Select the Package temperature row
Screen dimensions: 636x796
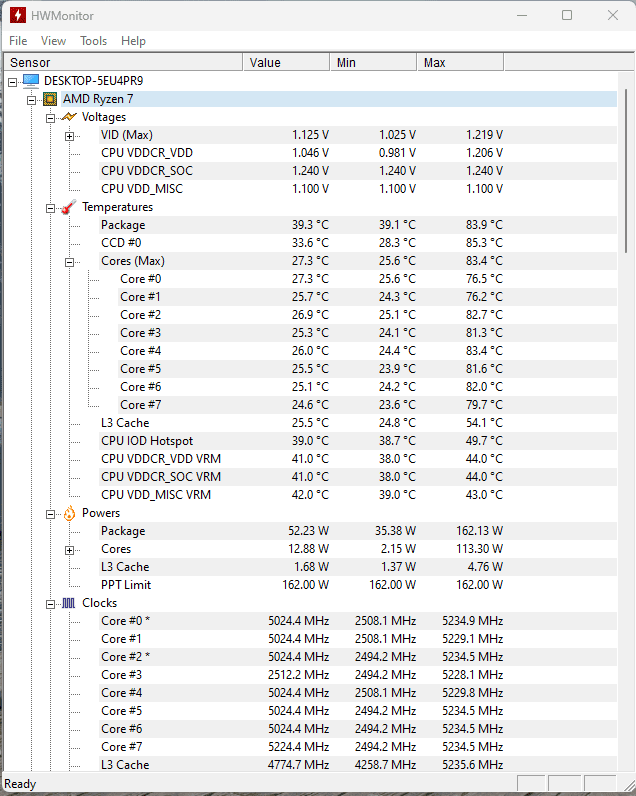coord(358,225)
